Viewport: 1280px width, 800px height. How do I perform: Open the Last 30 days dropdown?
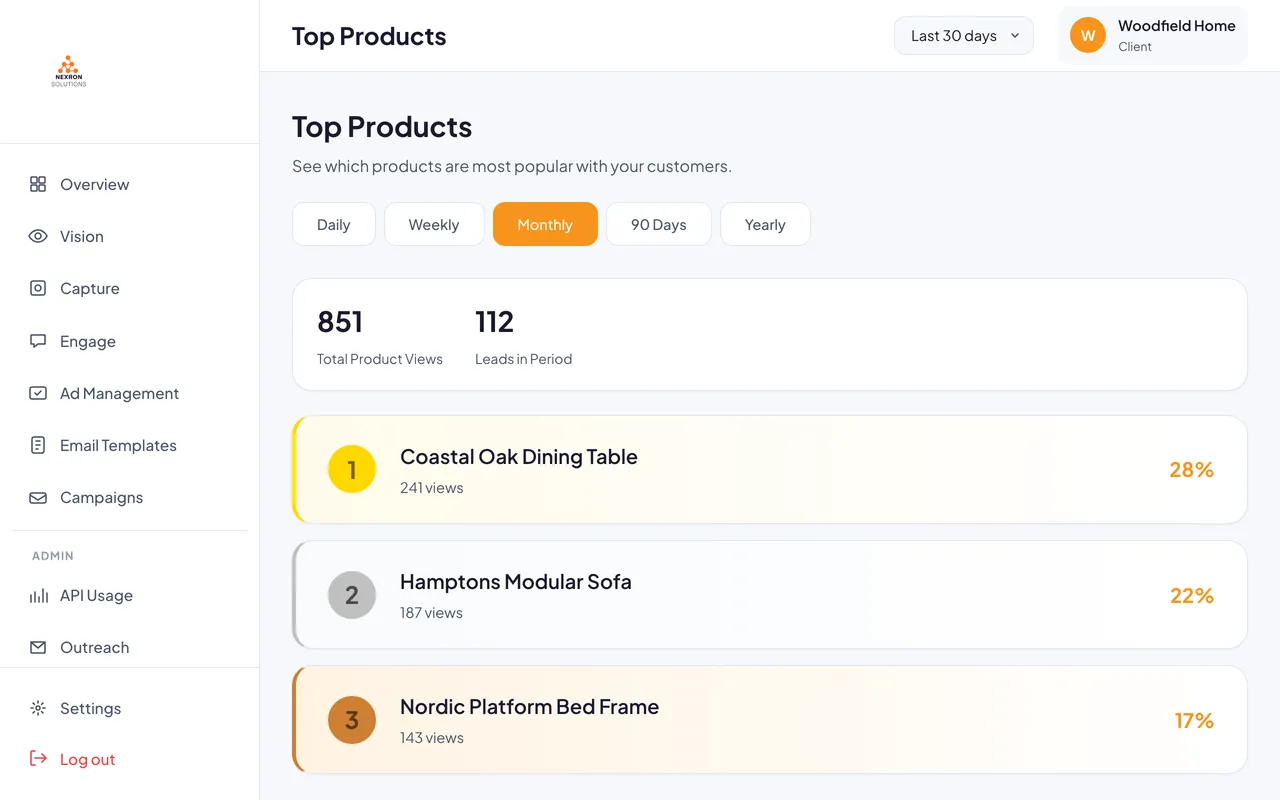964,36
